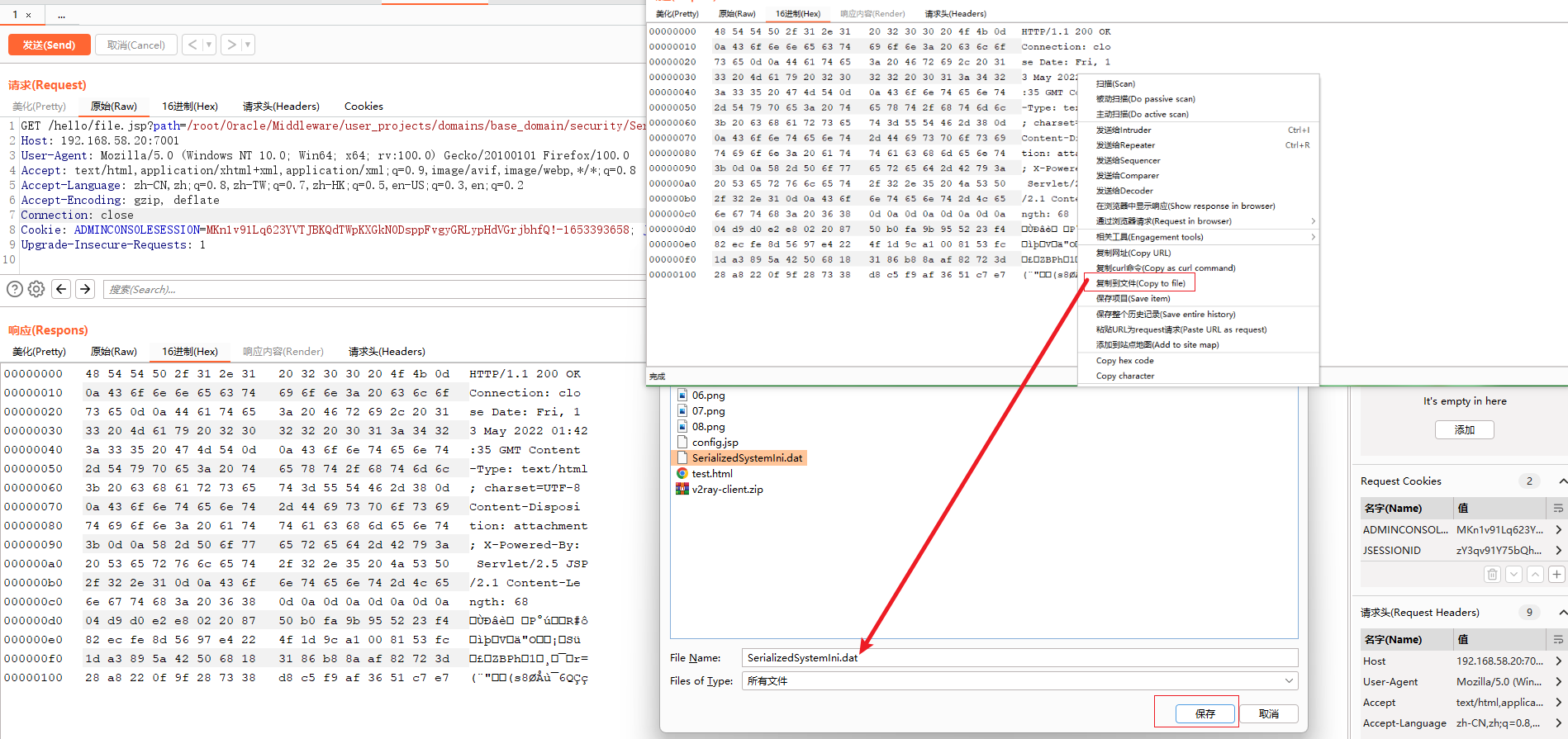Open the Files of Type combo box
This screenshot has width=1568, height=739.
tap(1020, 680)
